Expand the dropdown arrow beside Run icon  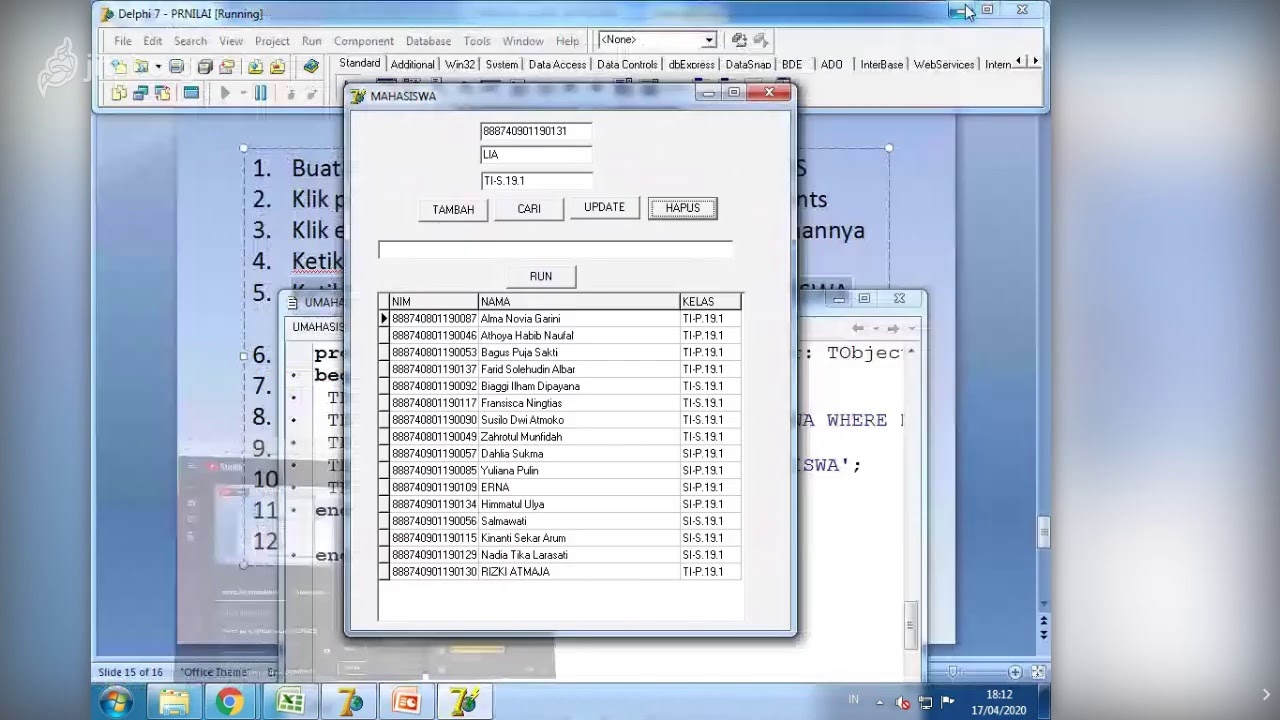(242, 93)
